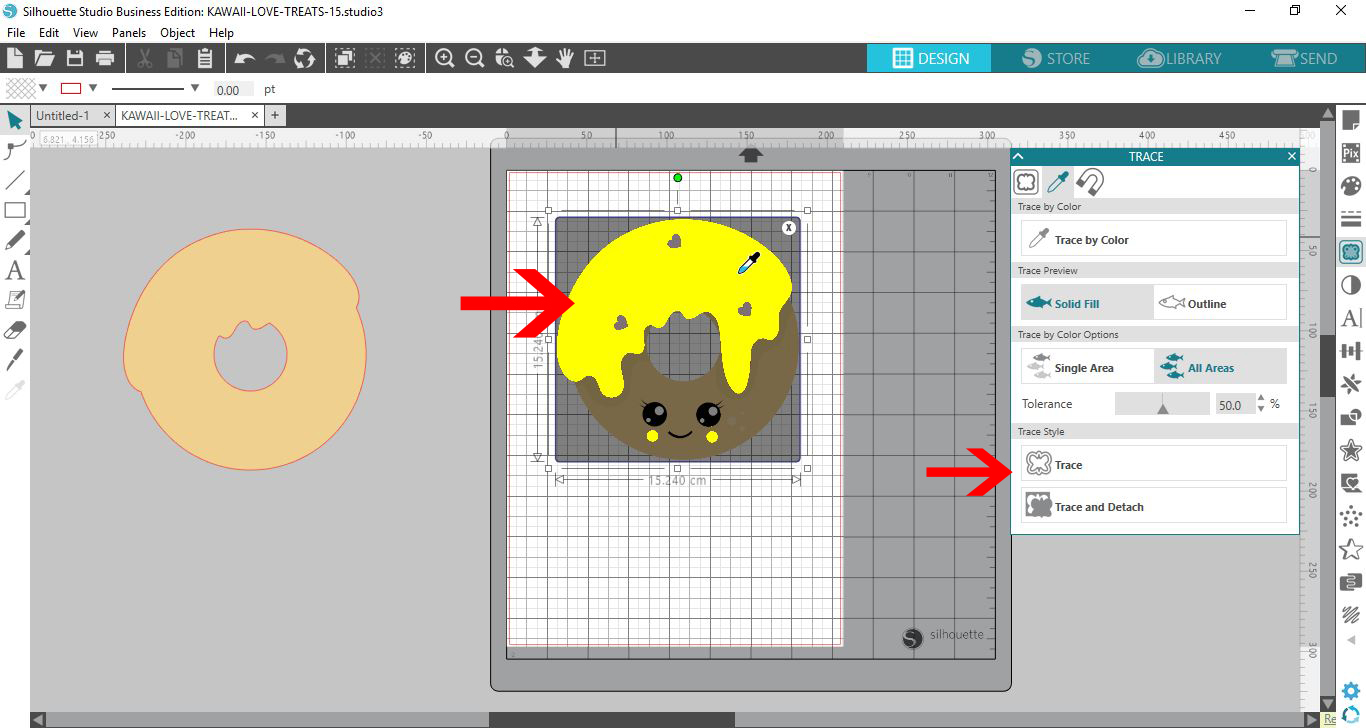Click the Trace and Detach button
1366x728 pixels.
coord(1154,506)
